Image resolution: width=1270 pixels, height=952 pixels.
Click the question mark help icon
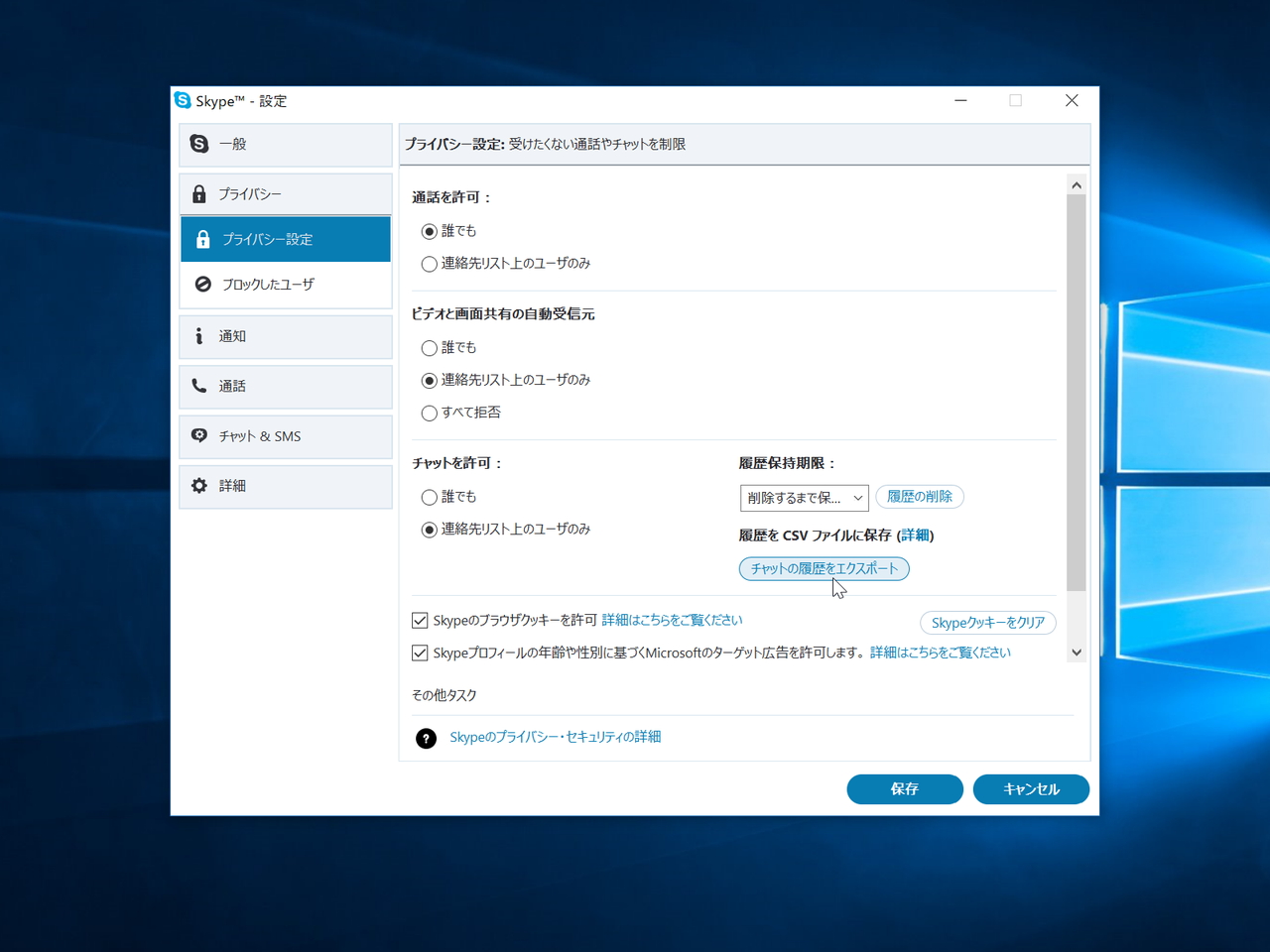426,738
